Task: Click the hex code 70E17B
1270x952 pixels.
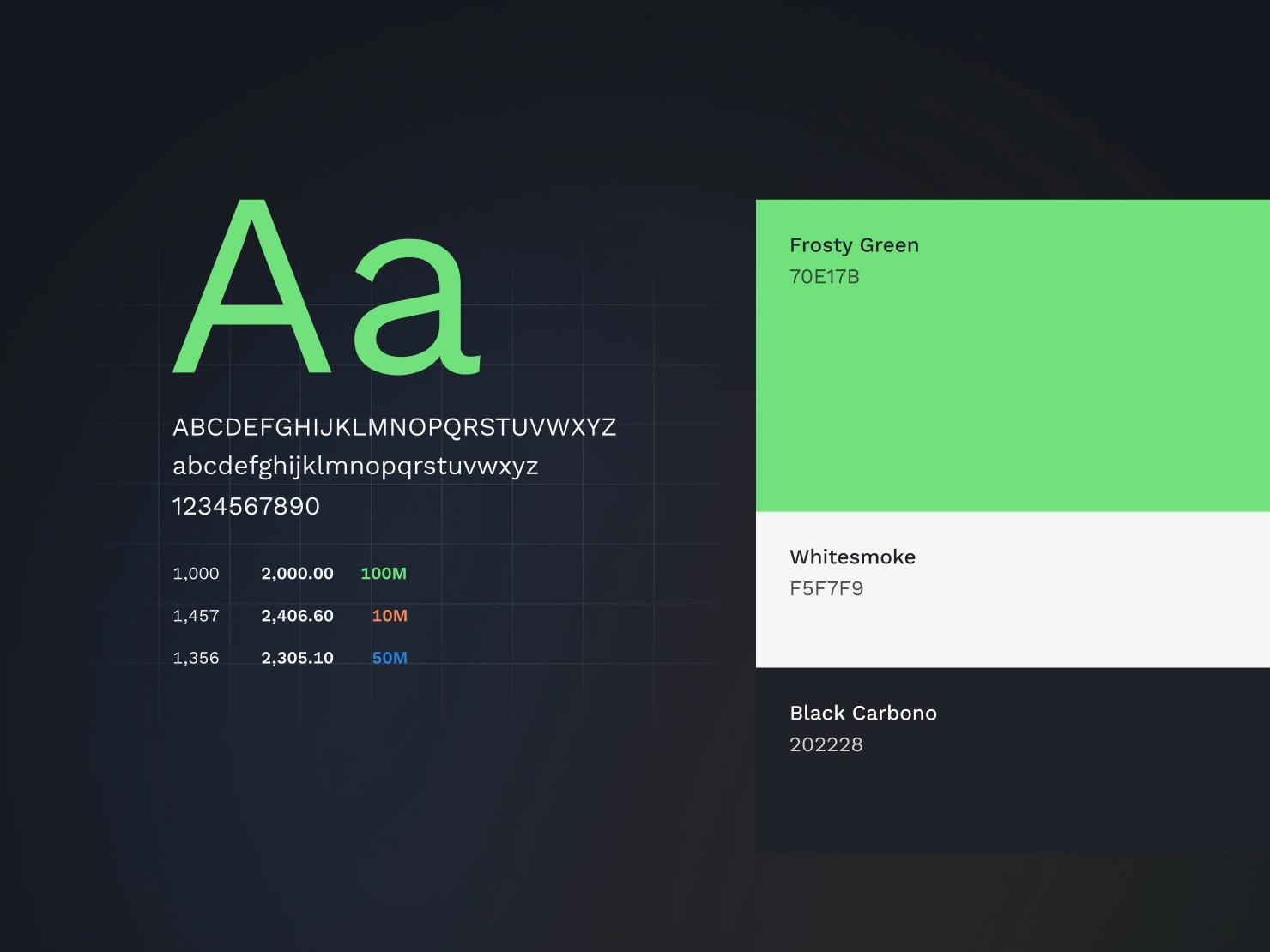Action: tap(824, 277)
